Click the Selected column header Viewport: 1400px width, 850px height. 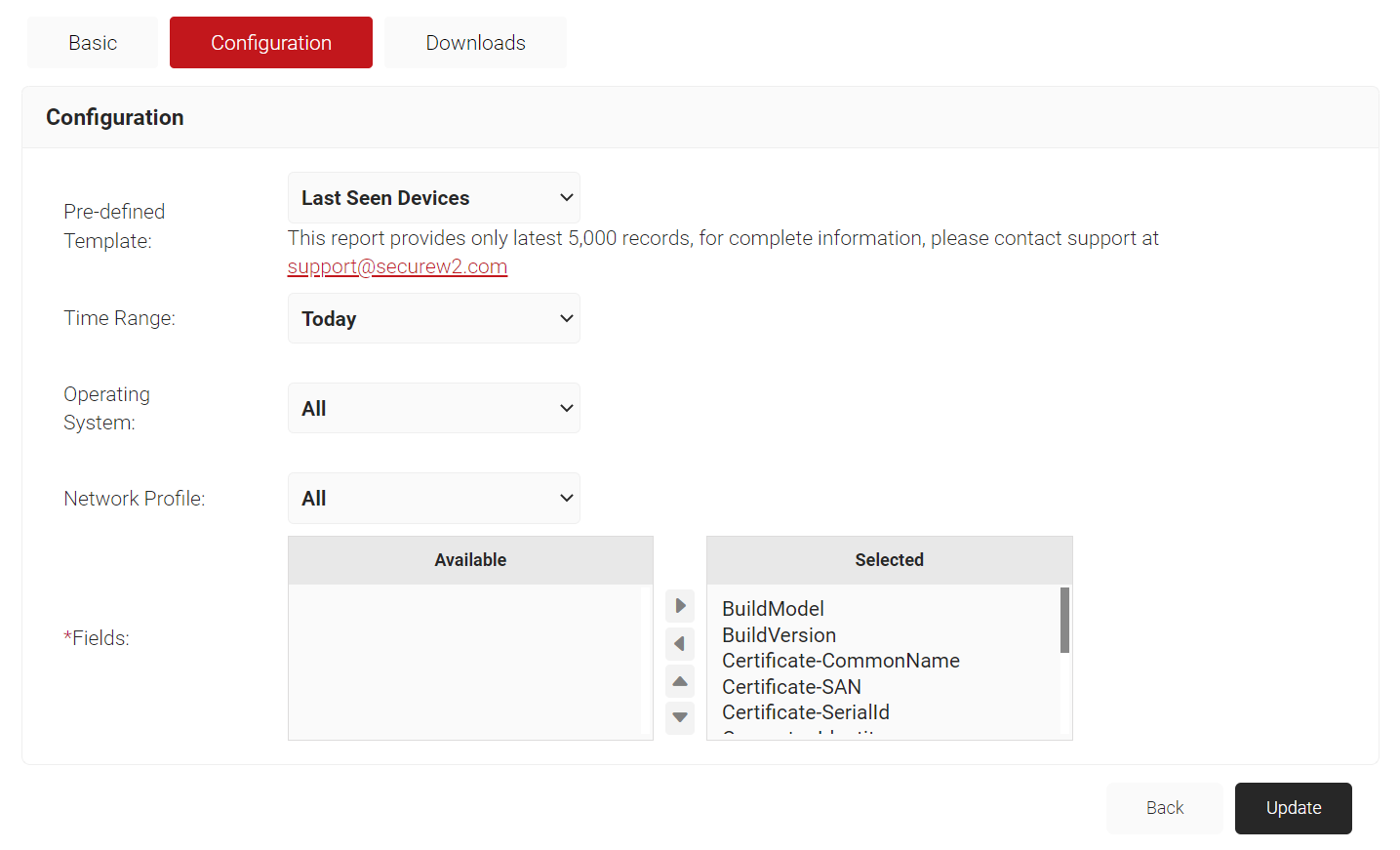[889, 560]
